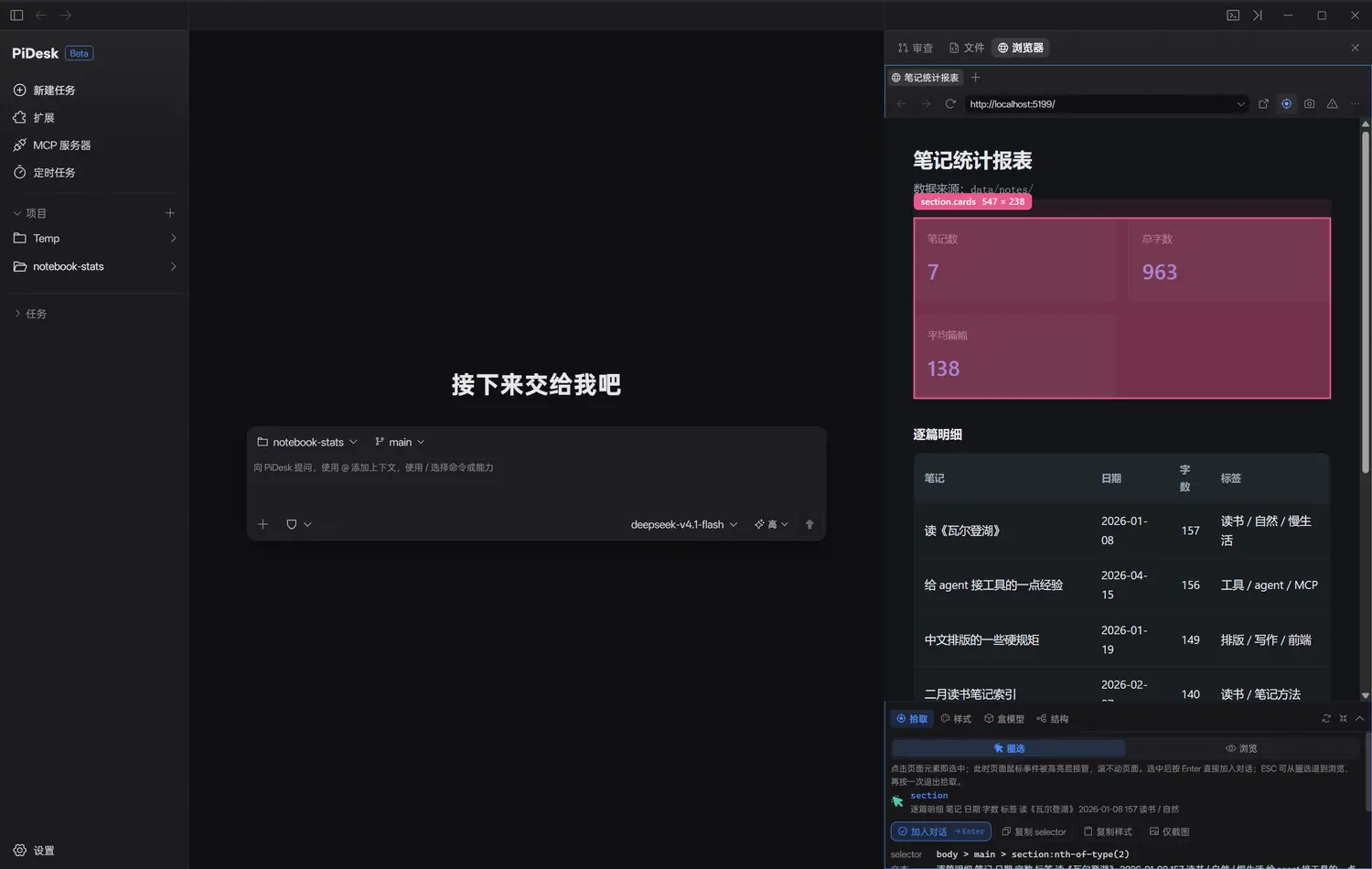This screenshot has height=869, width=1372.
Task: Collapse the right side panel from title bar
Action: tap(1258, 16)
